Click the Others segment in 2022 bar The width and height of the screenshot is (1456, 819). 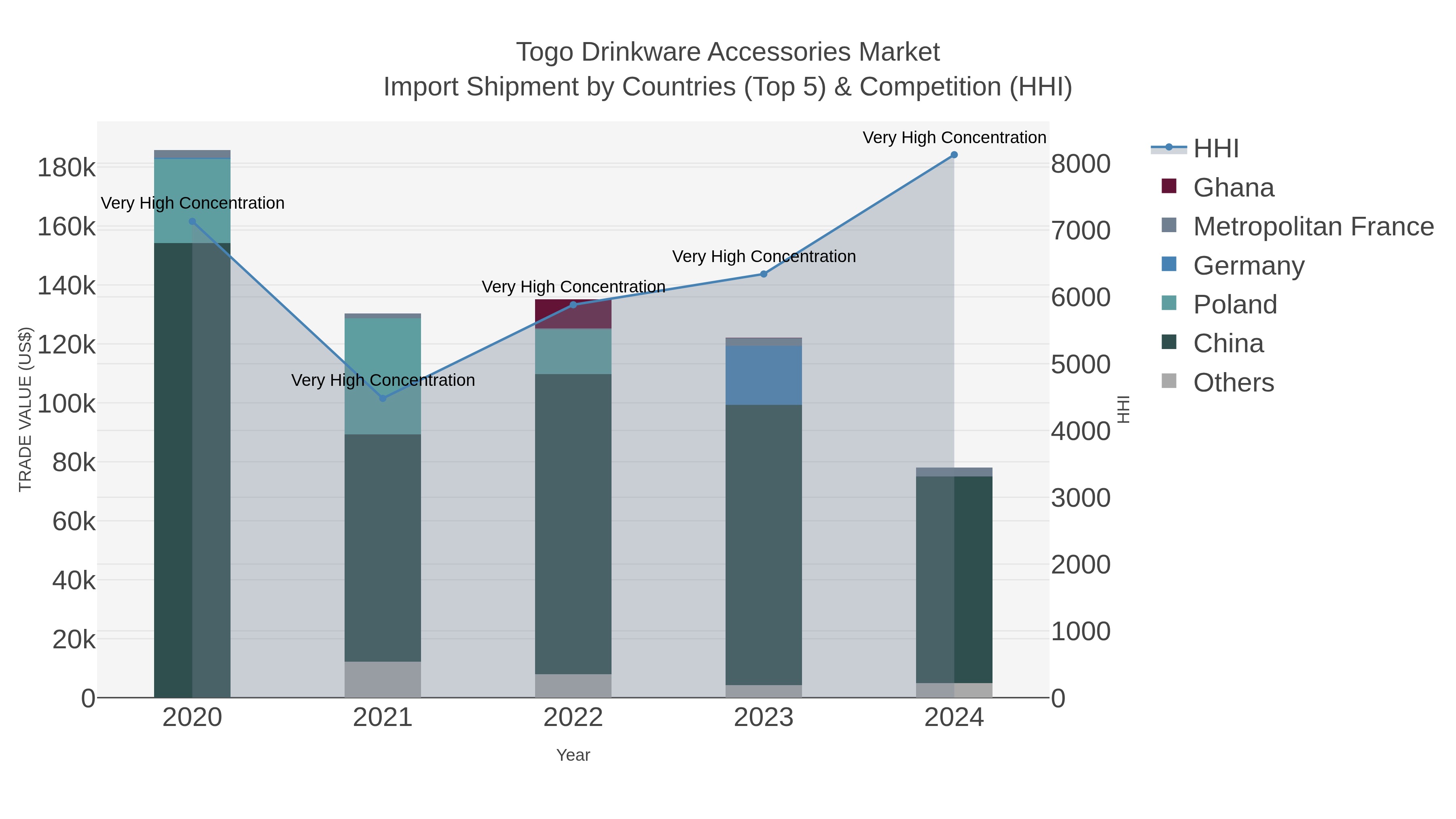coord(573,686)
